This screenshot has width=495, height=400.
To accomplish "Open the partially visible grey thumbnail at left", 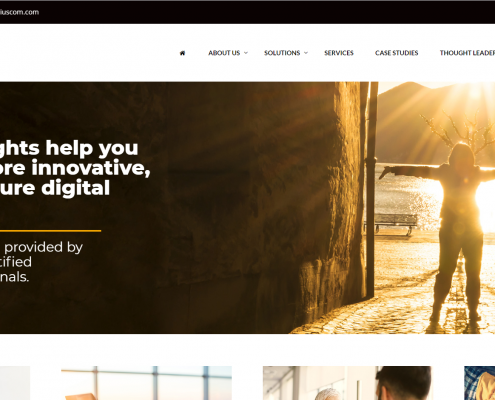I will click(x=15, y=383).
